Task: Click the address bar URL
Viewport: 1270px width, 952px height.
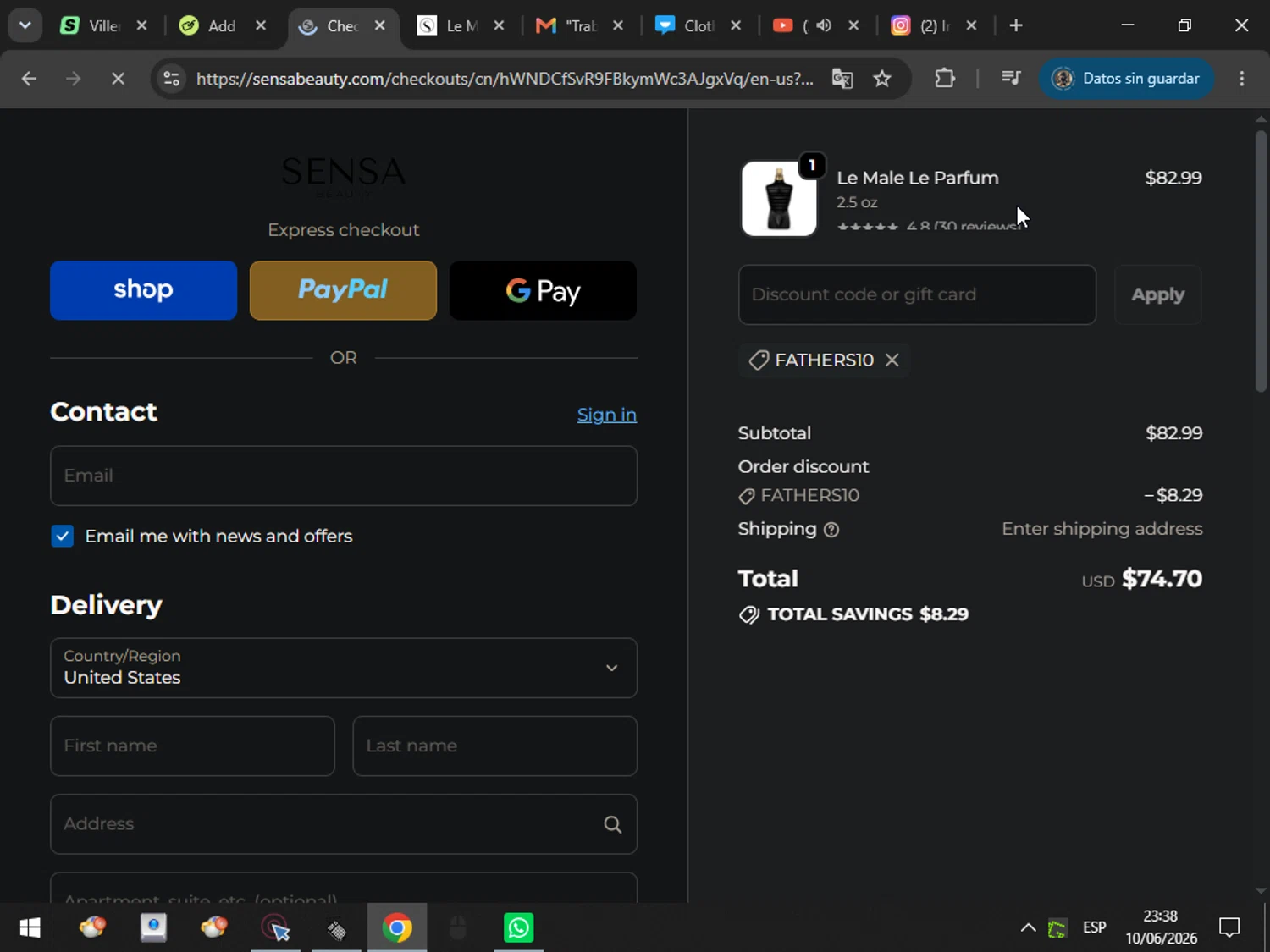Action: [x=505, y=79]
